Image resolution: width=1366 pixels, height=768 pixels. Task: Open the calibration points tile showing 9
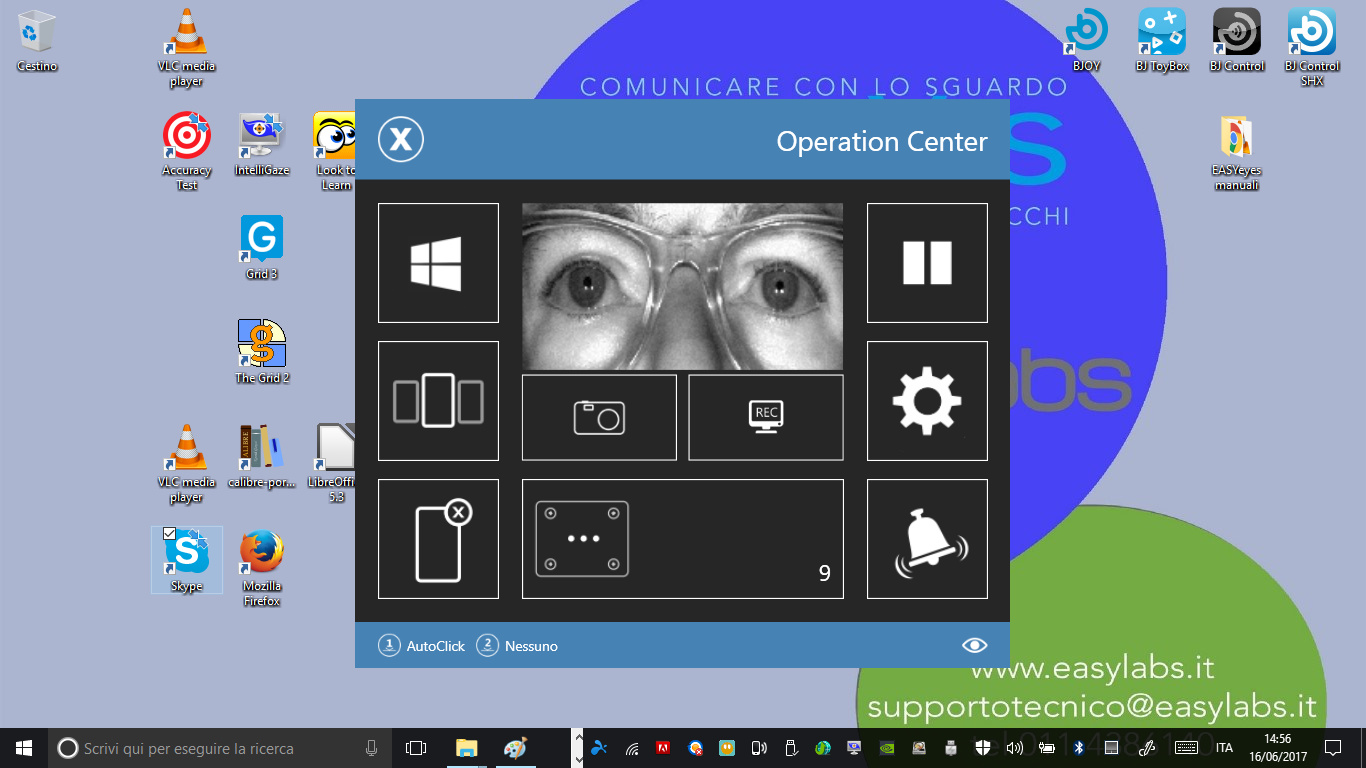click(x=683, y=539)
